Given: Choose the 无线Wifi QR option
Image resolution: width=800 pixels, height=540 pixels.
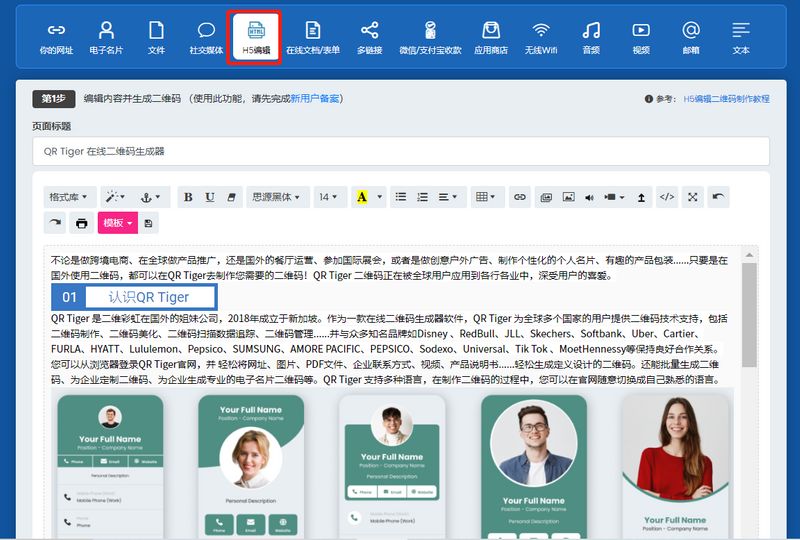Looking at the screenshot, I should coord(541,38).
